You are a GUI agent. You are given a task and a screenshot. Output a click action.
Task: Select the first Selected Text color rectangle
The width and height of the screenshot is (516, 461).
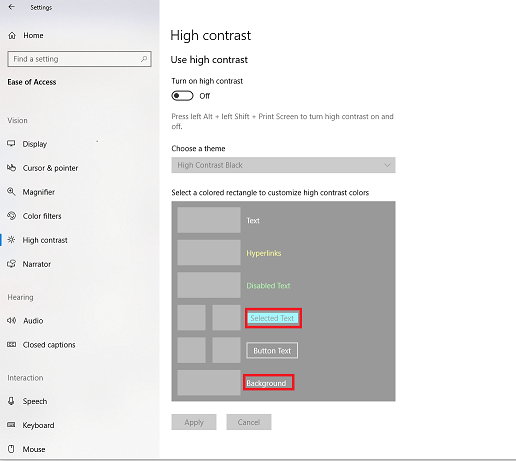click(x=191, y=317)
